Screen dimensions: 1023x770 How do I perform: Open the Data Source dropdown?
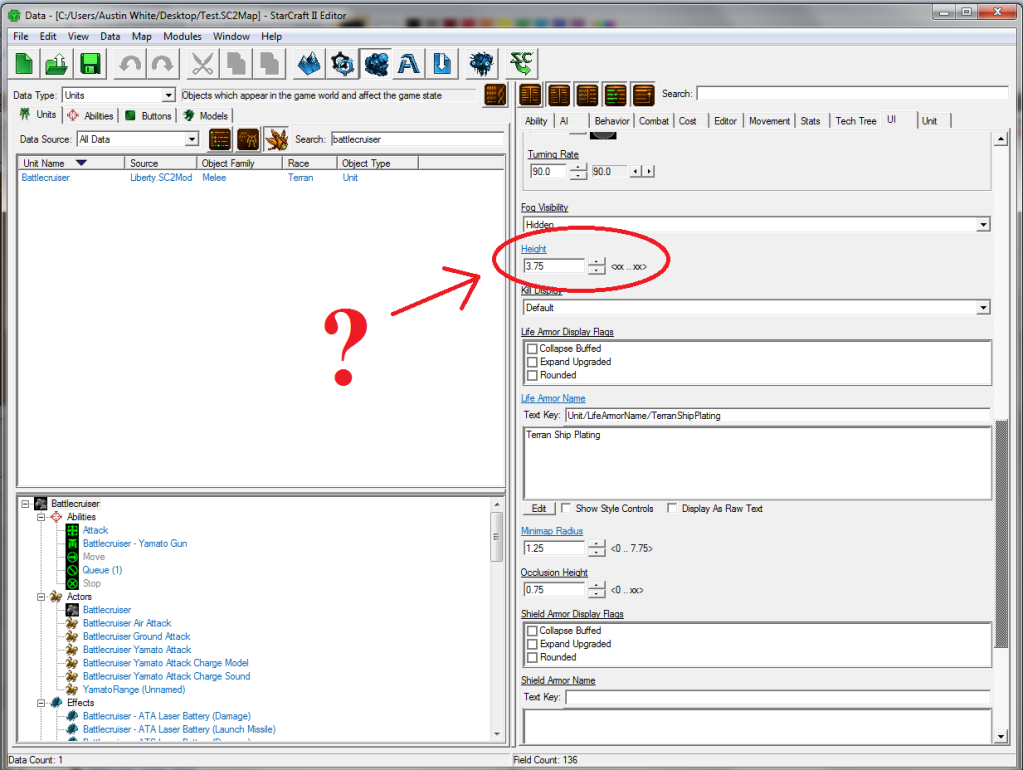pos(192,139)
